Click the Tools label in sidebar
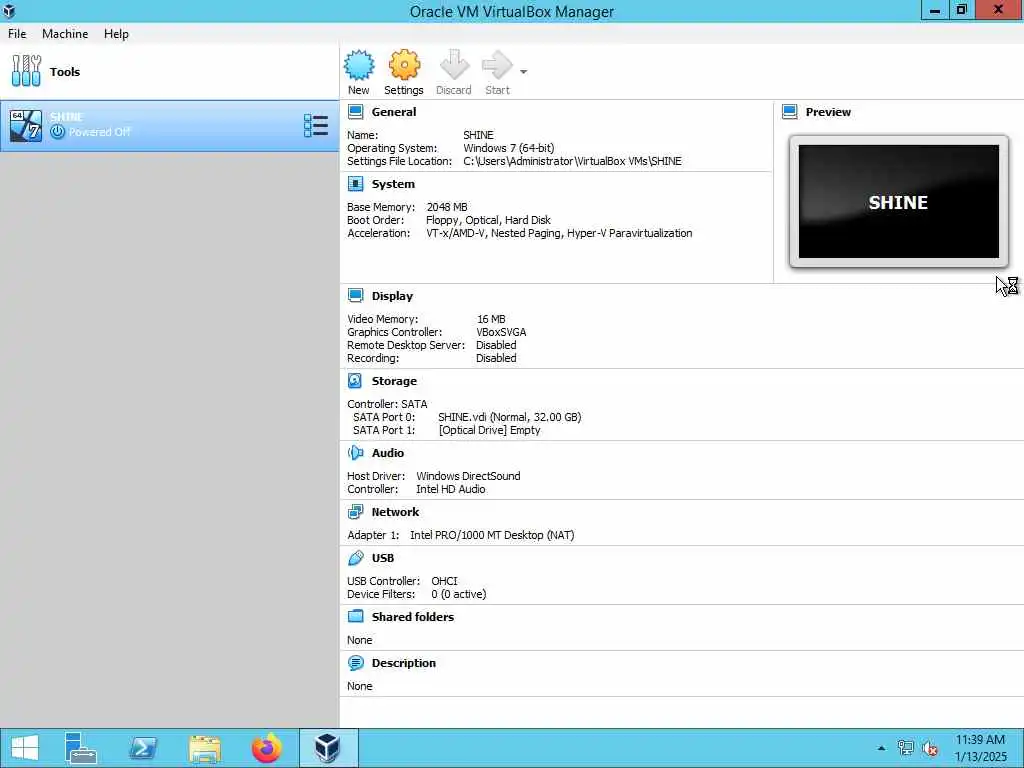 click(x=65, y=72)
